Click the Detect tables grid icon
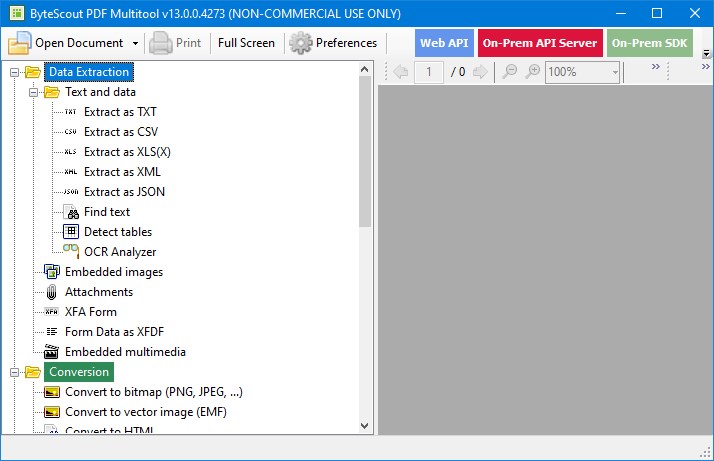The height and width of the screenshot is (461, 714). coord(71,232)
